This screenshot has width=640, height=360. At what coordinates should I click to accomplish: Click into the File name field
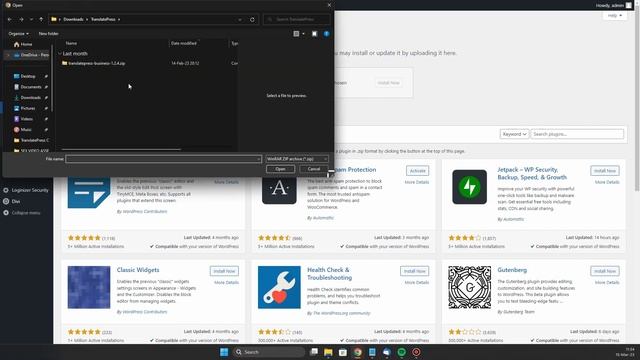[161, 159]
